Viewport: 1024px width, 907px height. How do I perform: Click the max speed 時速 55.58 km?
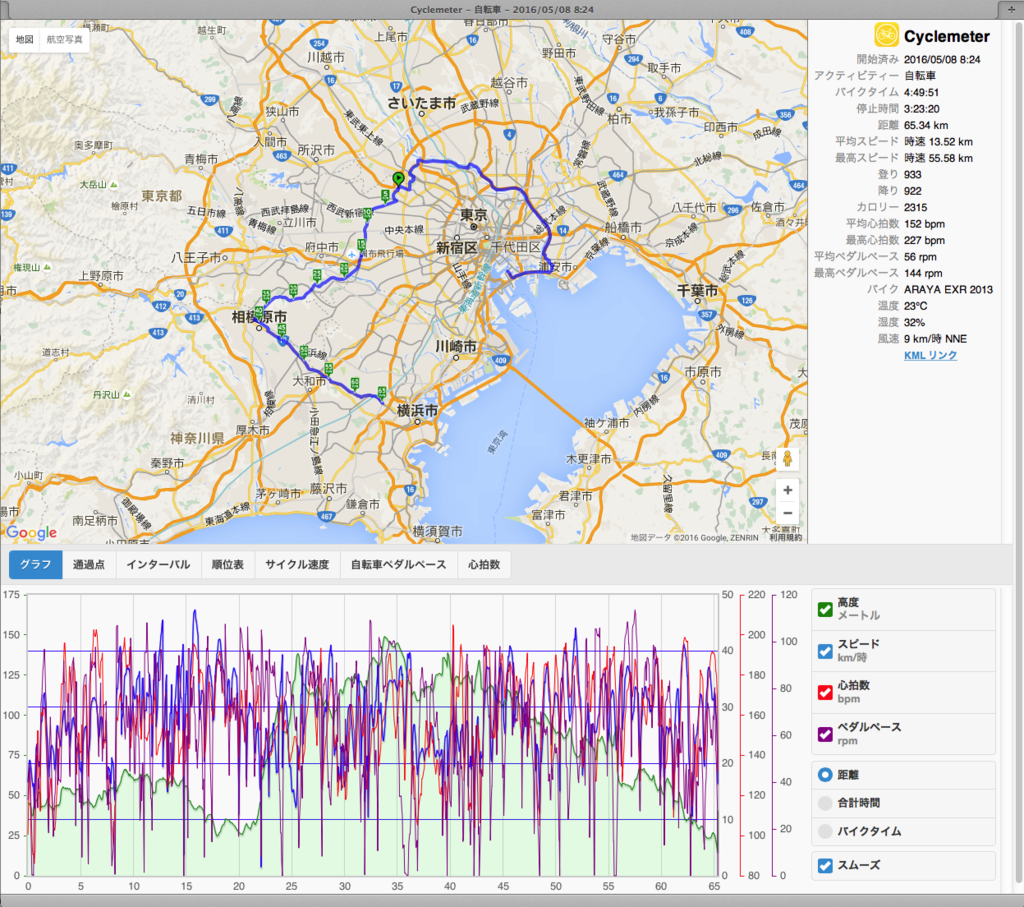[x=938, y=158]
